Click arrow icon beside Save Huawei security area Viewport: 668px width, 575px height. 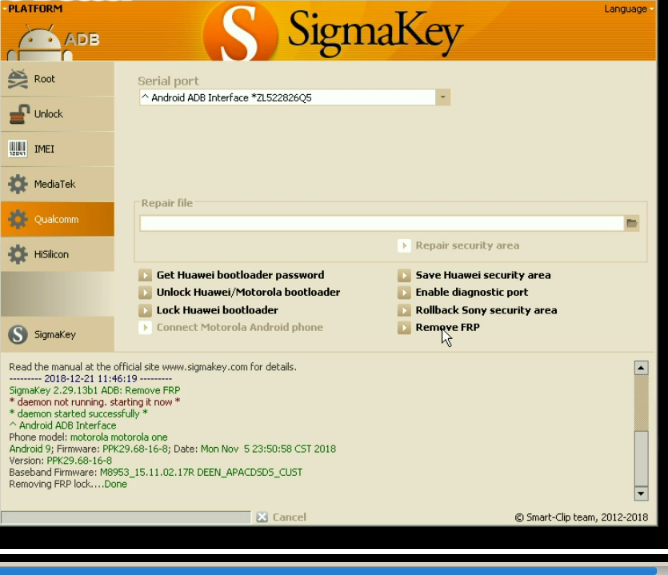(x=404, y=275)
